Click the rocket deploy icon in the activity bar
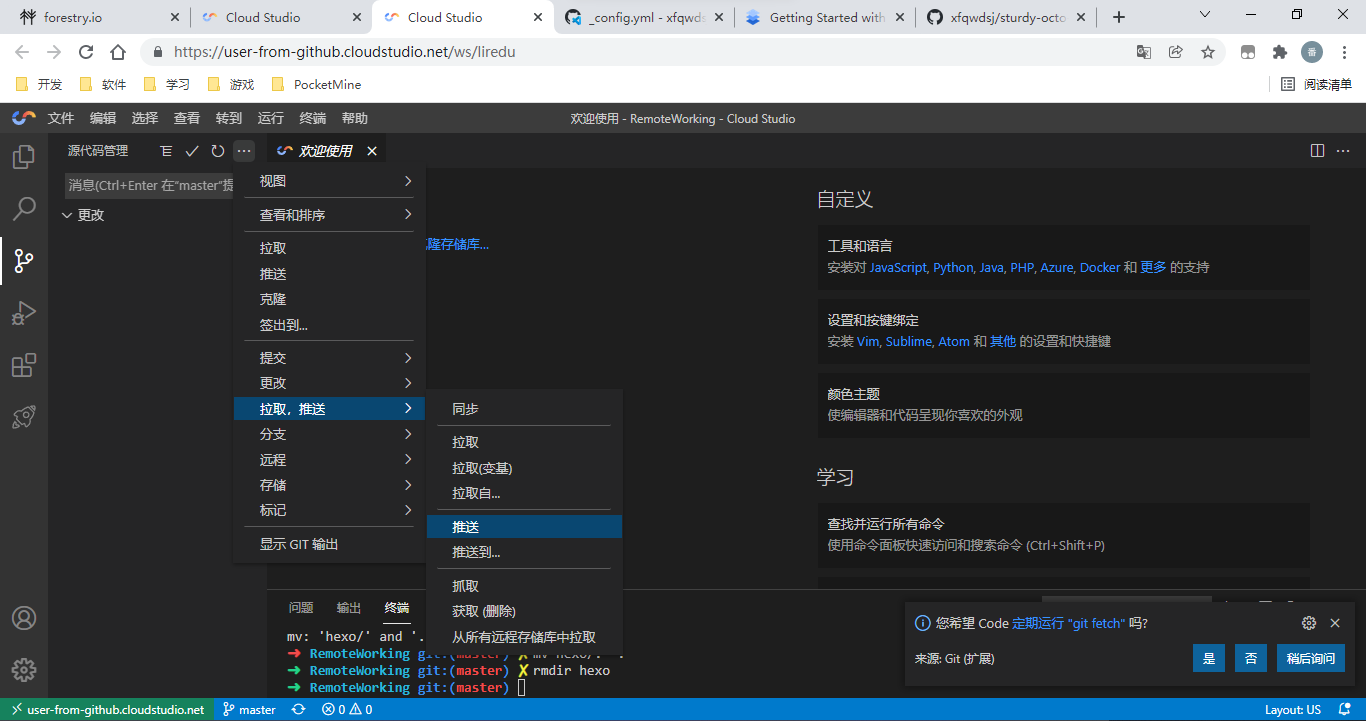 click(x=23, y=417)
